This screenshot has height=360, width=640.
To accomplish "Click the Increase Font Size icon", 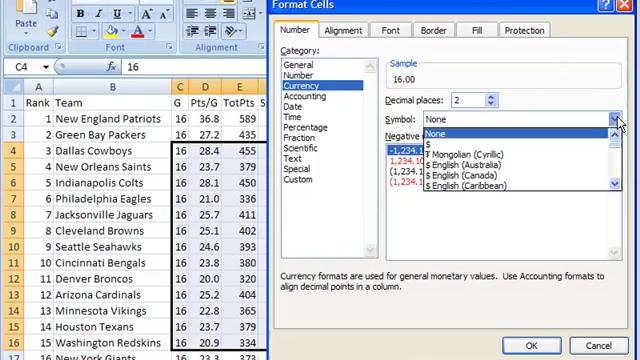I will point(146,15).
